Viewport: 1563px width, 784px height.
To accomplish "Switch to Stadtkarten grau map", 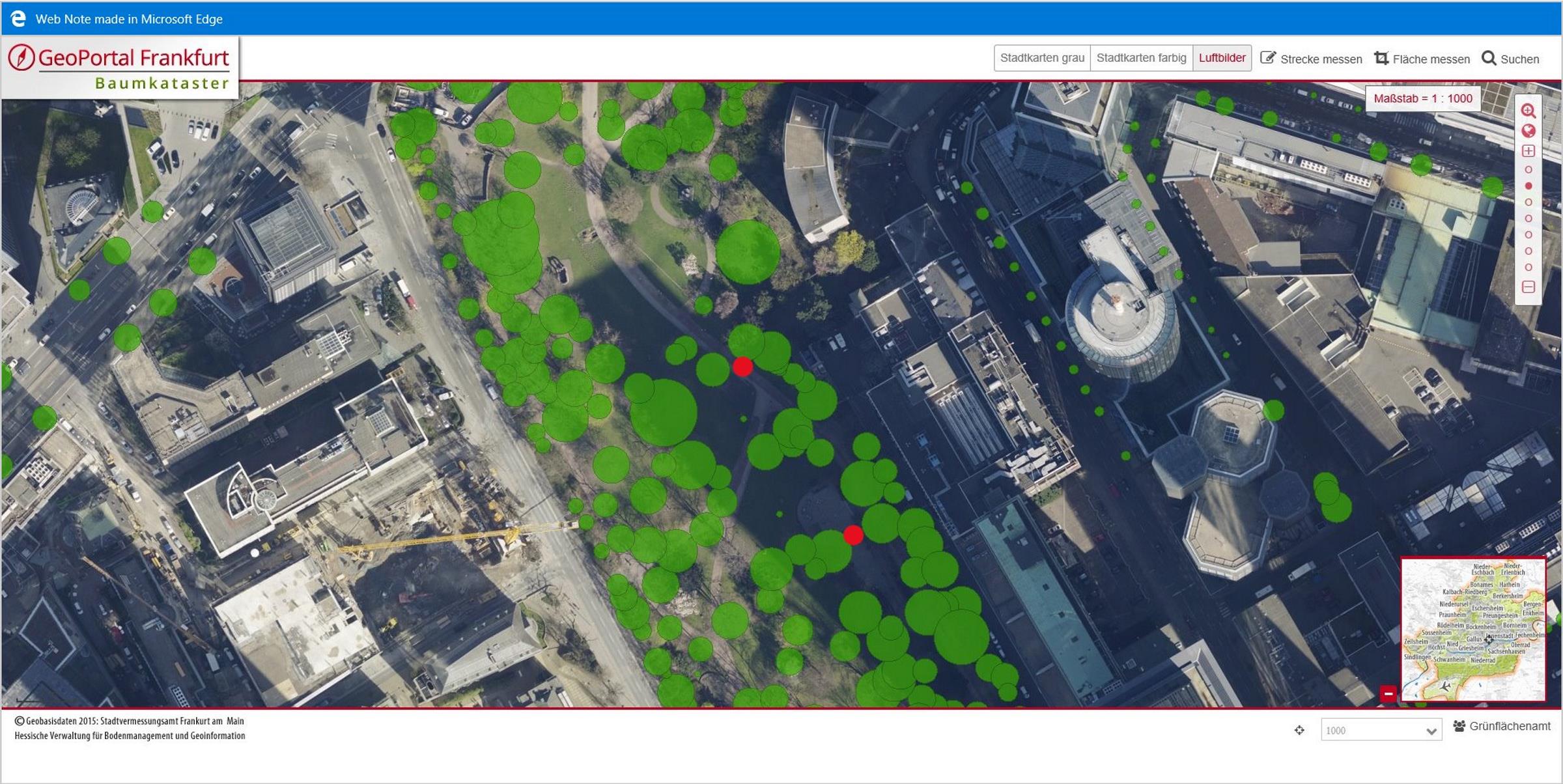I will pos(1042,58).
